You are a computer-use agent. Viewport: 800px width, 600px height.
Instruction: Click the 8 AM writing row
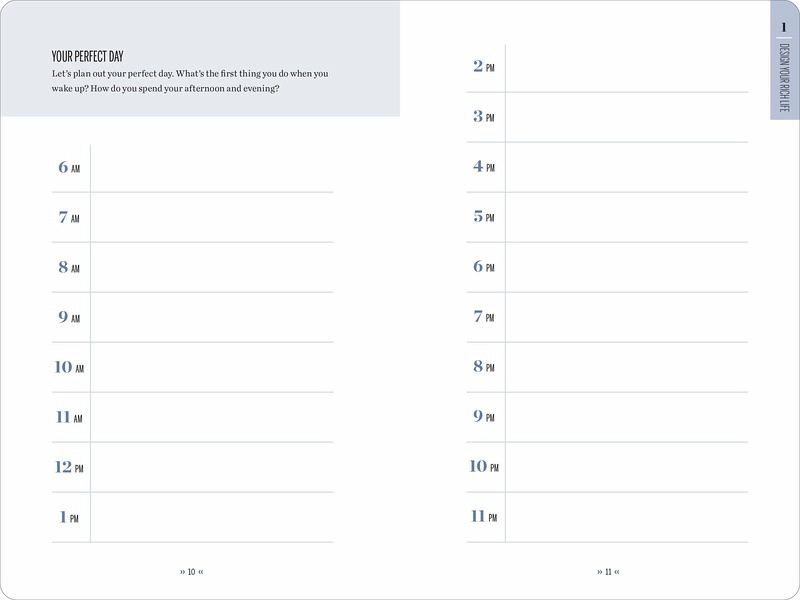212,268
